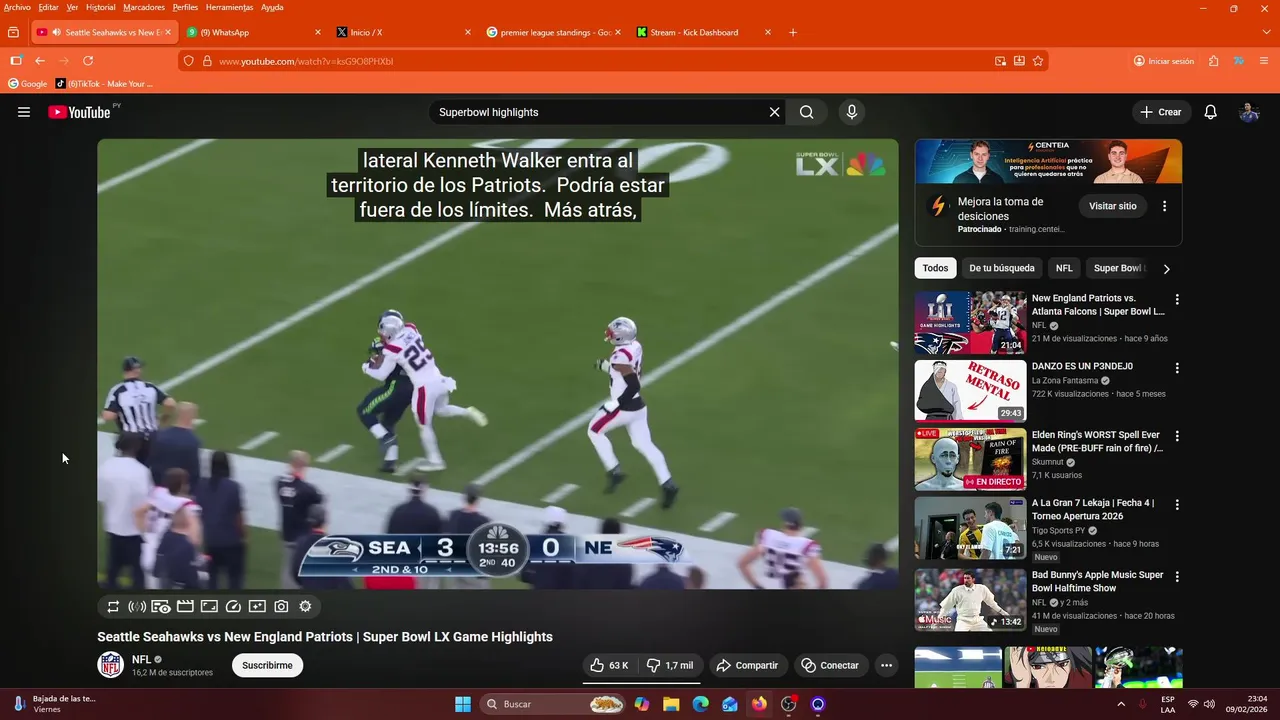Viewport: 1280px width, 720px height.
Task: Dislike the video with thumbs down
Action: tap(670, 665)
